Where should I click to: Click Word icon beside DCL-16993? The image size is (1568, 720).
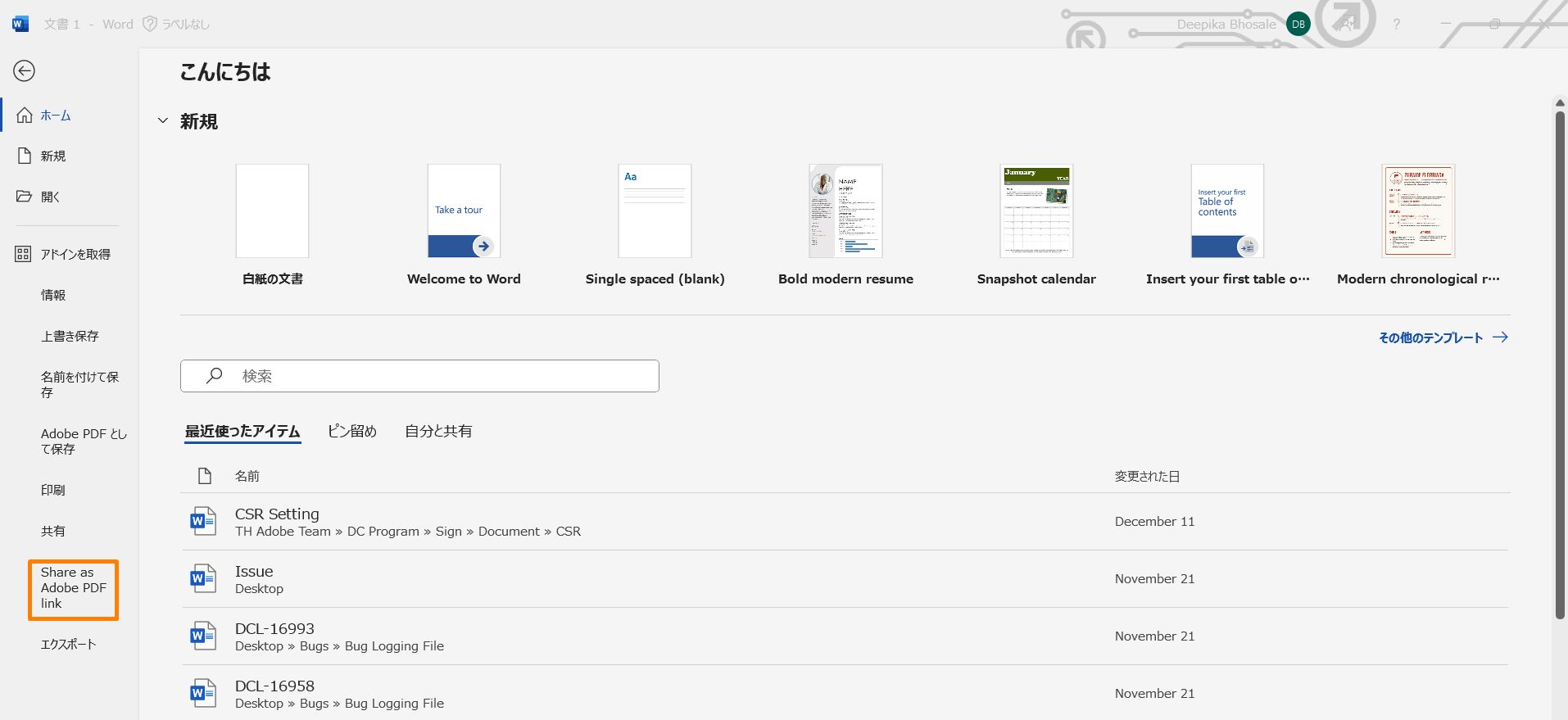(203, 636)
